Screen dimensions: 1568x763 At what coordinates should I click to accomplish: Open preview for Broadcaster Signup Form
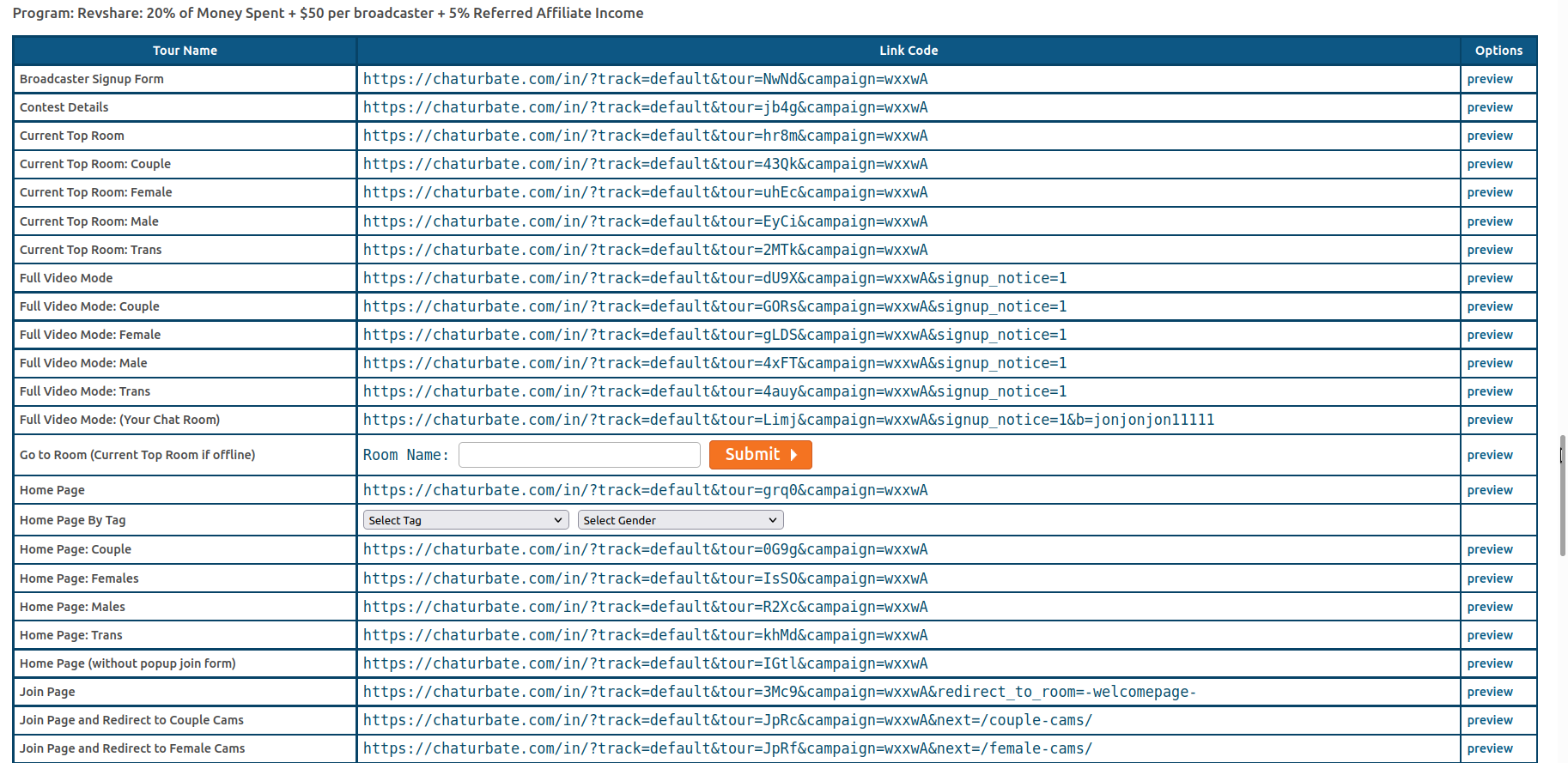pyautogui.click(x=1489, y=79)
